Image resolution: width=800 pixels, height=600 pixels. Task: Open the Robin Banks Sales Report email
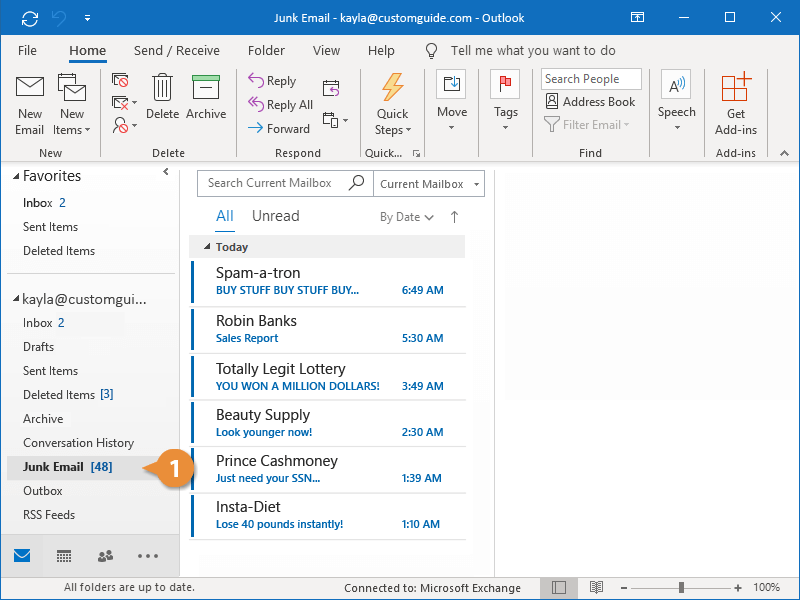point(329,330)
